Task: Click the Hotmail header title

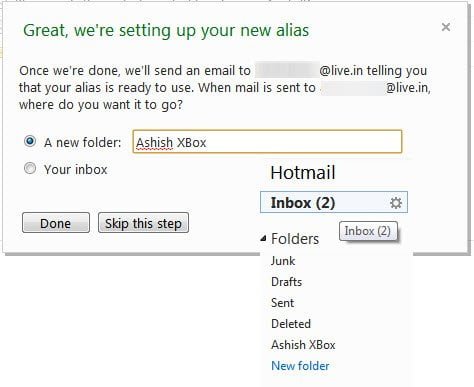Action: tap(303, 173)
